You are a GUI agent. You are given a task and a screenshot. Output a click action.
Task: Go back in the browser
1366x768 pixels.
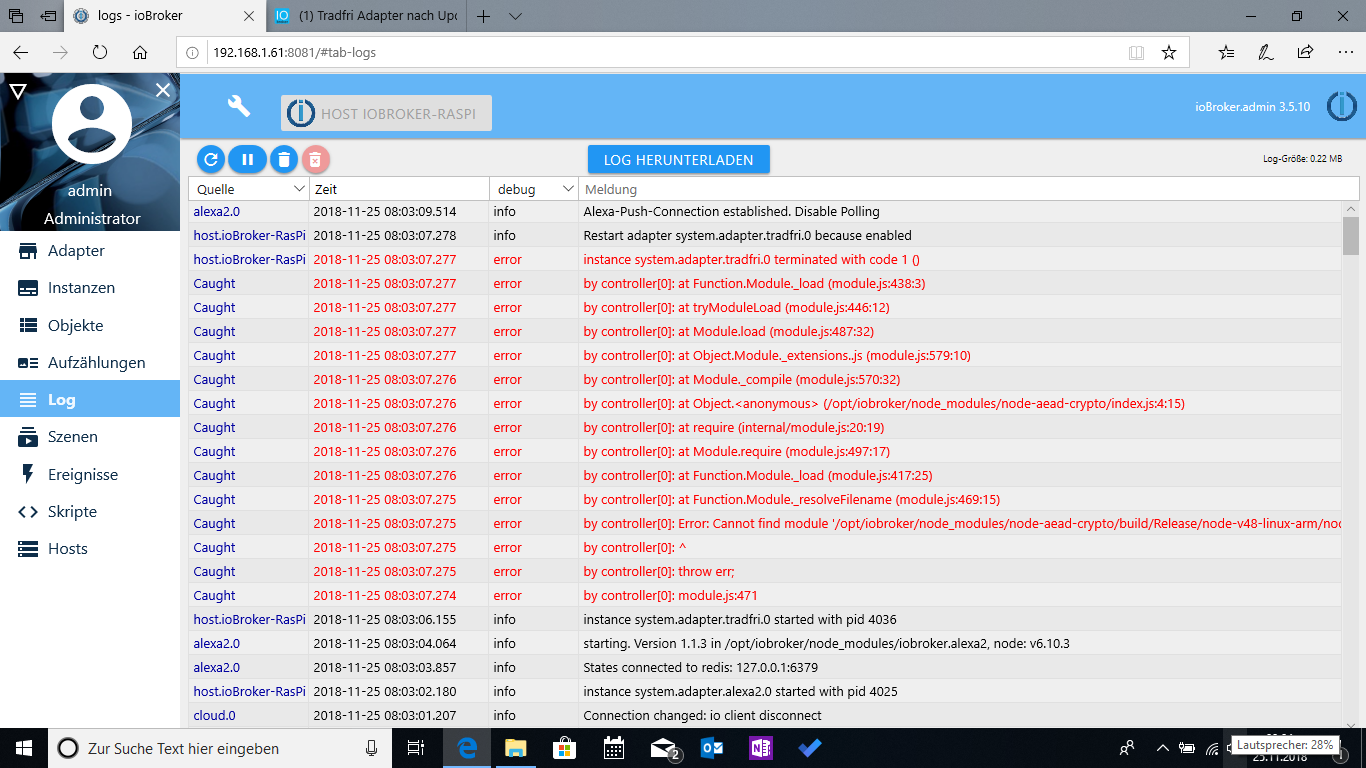[x=21, y=53]
